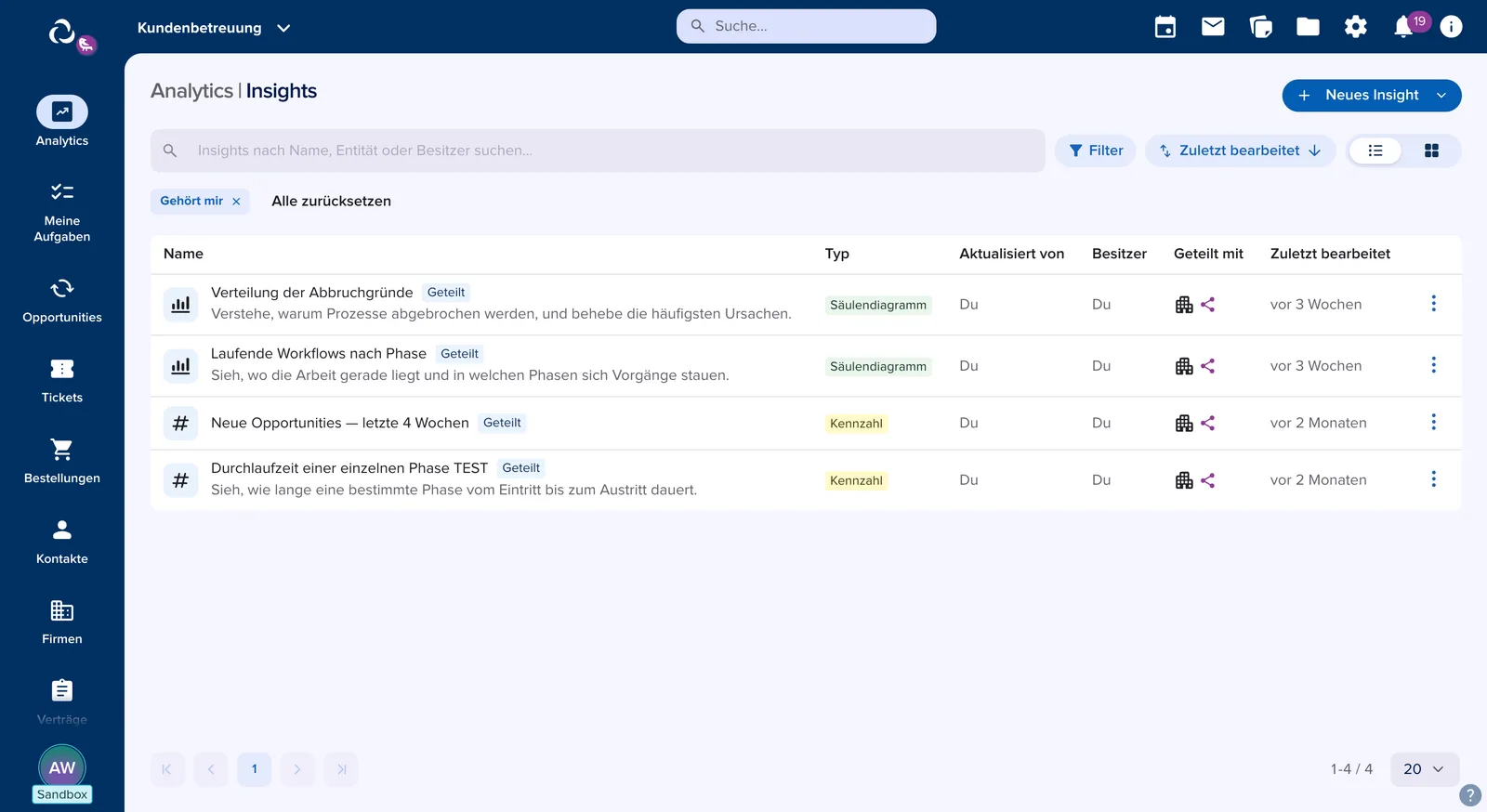The image size is (1487, 812).
Task: Open page size dropdown showing 20
Action: coord(1424,769)
